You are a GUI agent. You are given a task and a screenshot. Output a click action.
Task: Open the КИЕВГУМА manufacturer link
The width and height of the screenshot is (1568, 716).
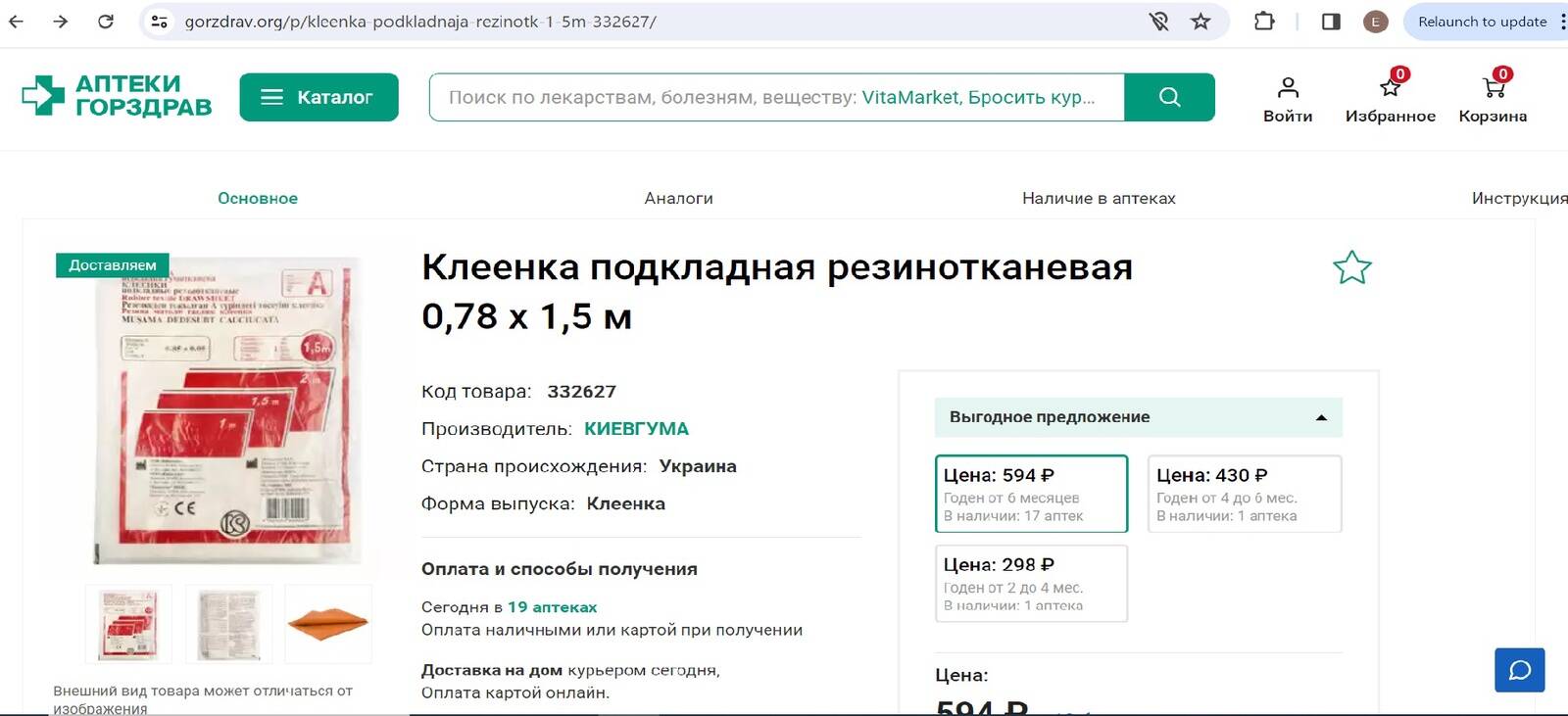point(636,429)
